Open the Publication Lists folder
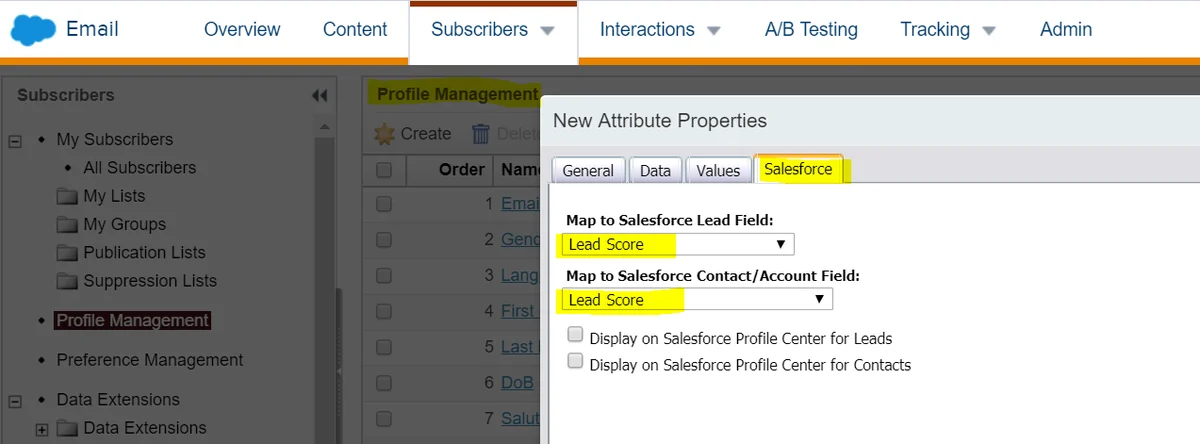1200x444 pixels. pos(68,252)
